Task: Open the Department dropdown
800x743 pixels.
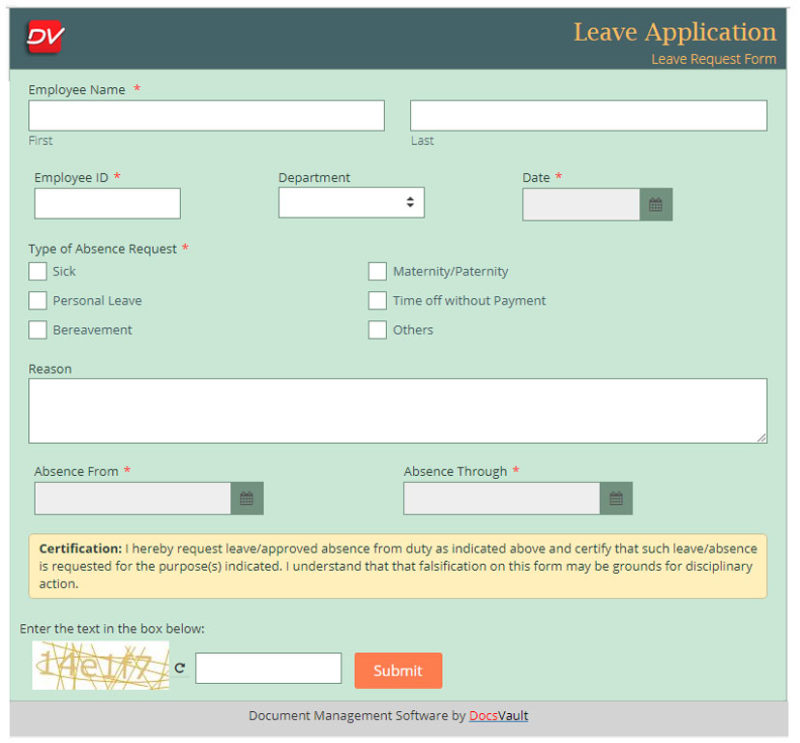Action: pyautogui.click(x=350, y=202)
